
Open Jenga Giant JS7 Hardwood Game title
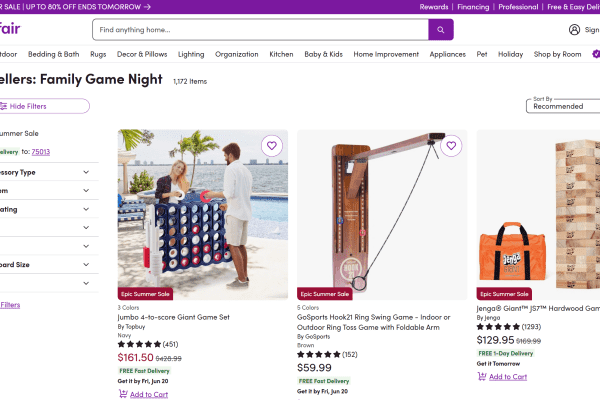click(x=538, y=308)
